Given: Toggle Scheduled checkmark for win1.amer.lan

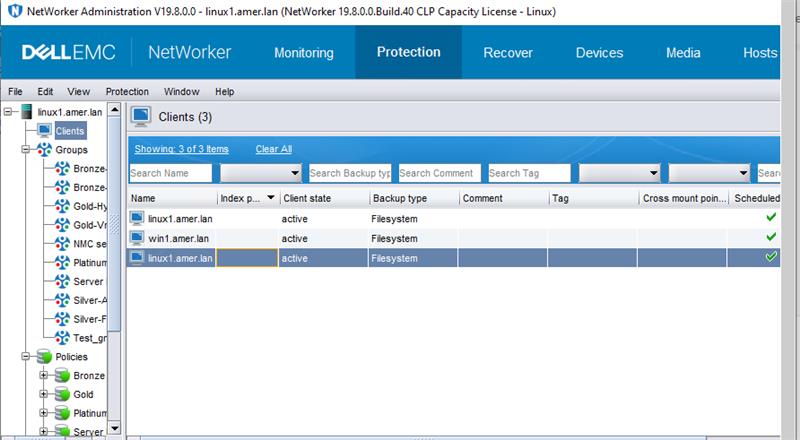Looking at the screenshot, I should coord(770,238).
